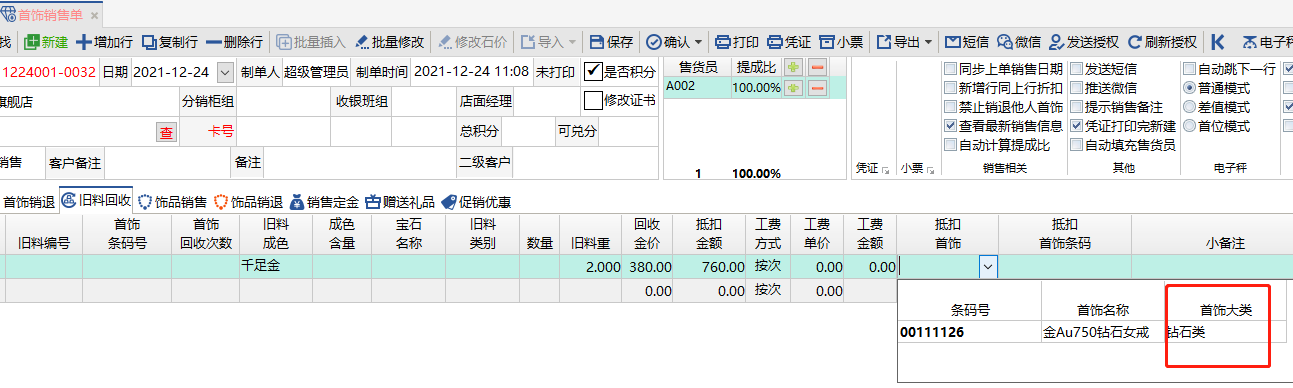The width and height of the screenshot is (1293, 388).
Task: Check 同步上单销售日期 option
Action: click(950, 69)
